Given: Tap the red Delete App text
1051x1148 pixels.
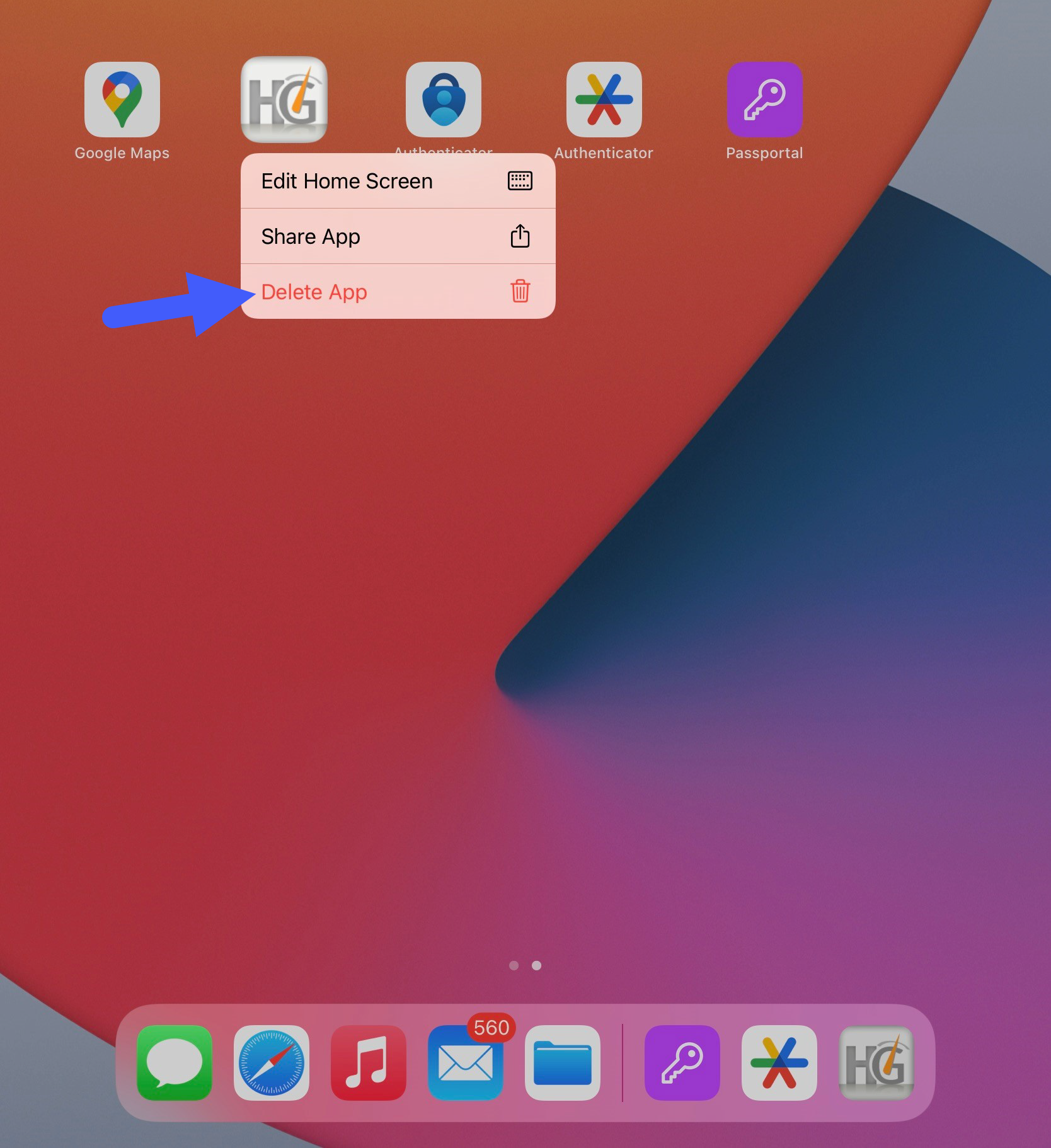Looking at the screenshot, I should (x=314, y=292).
